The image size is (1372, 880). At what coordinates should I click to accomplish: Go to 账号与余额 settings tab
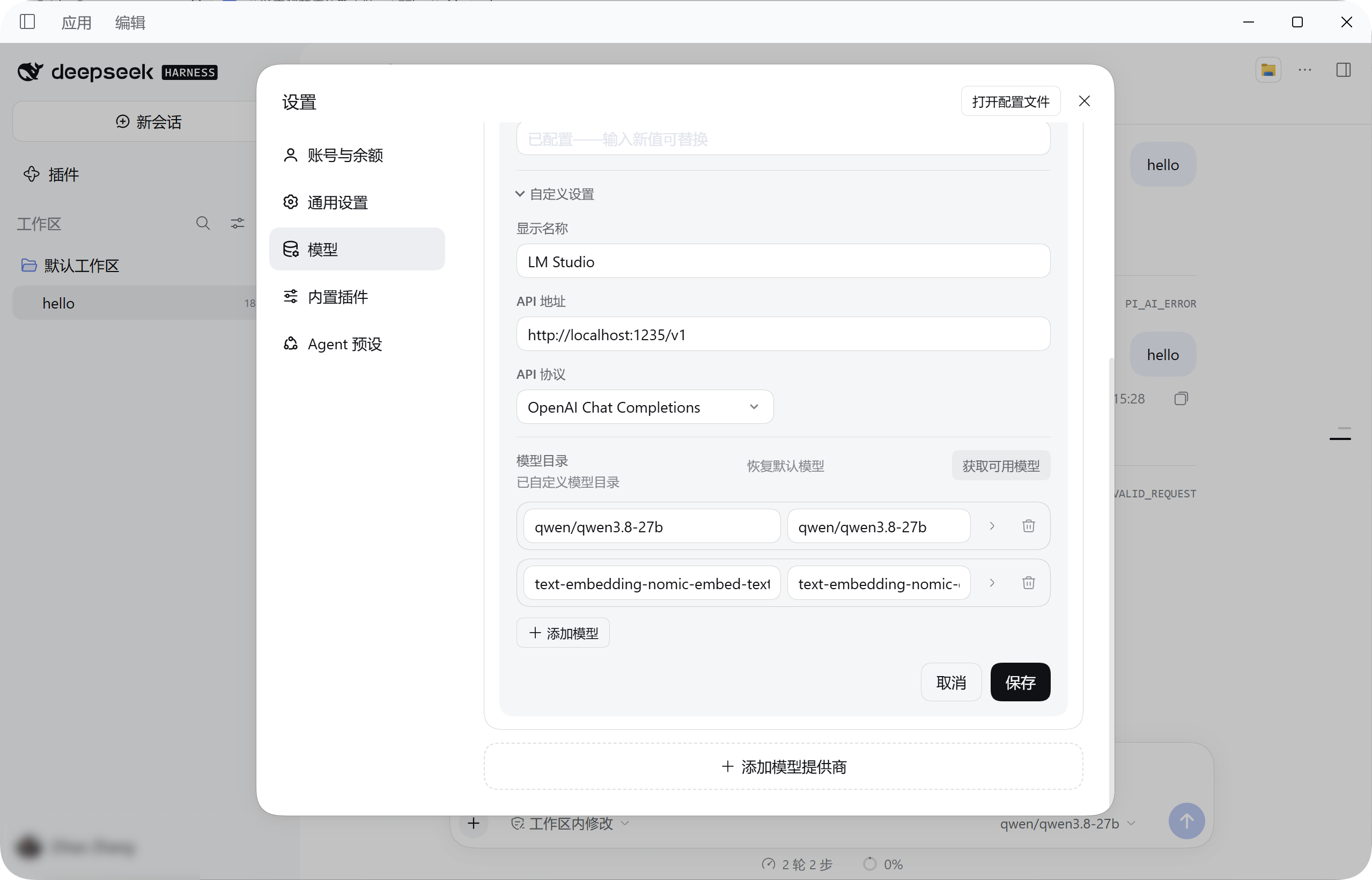(x=357, y=155)
